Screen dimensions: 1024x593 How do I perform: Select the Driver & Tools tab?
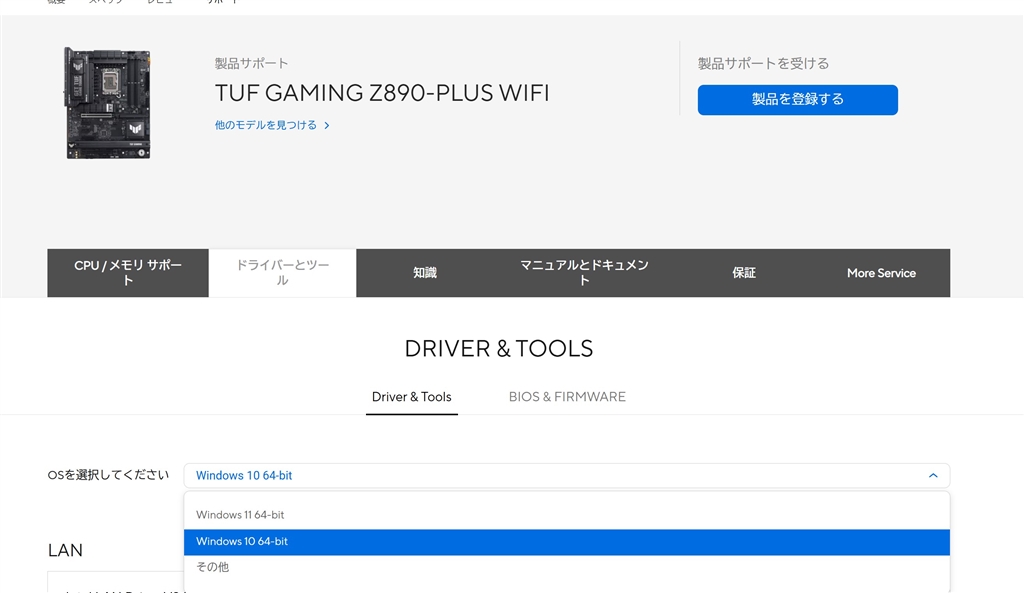[x=411, y=396]
